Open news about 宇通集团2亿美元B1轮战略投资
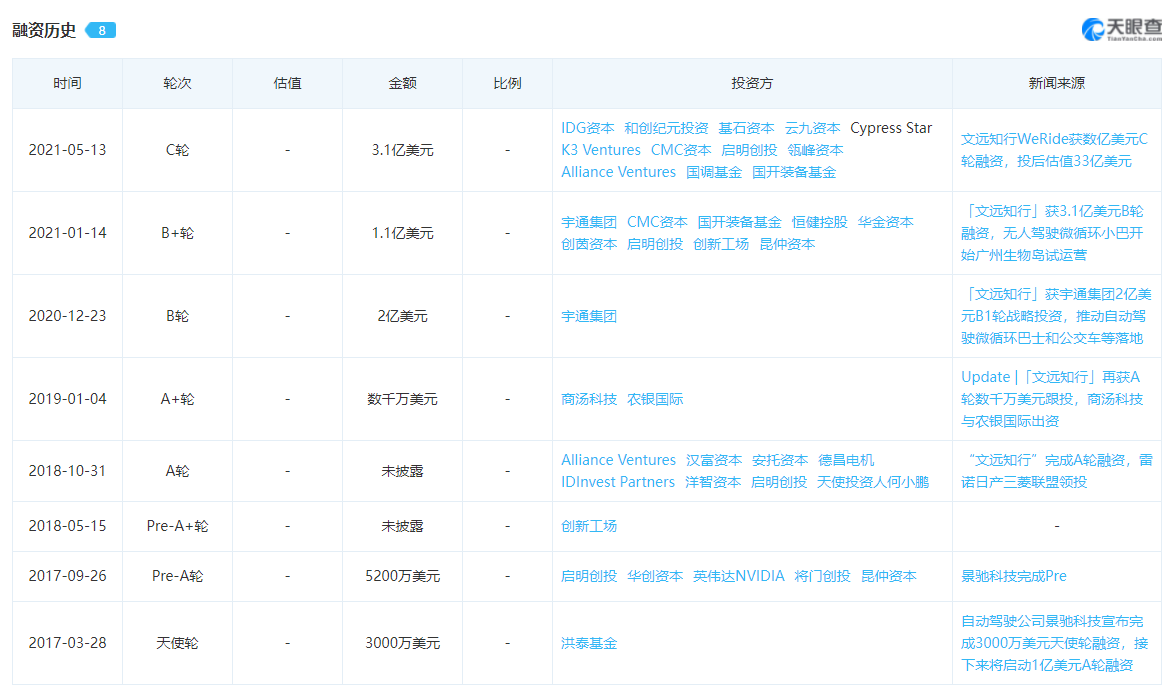This screenshot has width=1172, height=689. pyautogui.click(x=1055, y=316)
